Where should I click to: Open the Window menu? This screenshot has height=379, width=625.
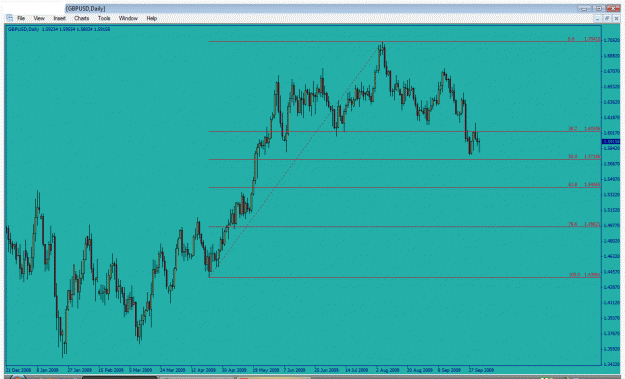[x=128, y=18]
